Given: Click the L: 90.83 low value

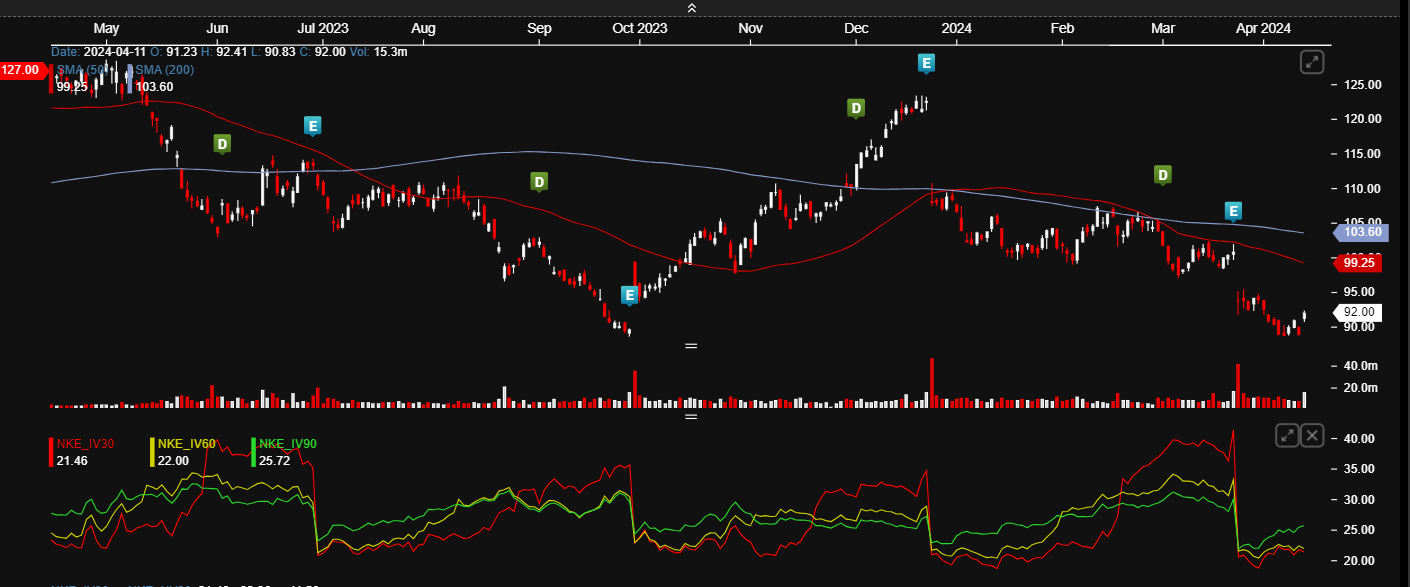Looking at the screenshot, I should click(268, 51).
